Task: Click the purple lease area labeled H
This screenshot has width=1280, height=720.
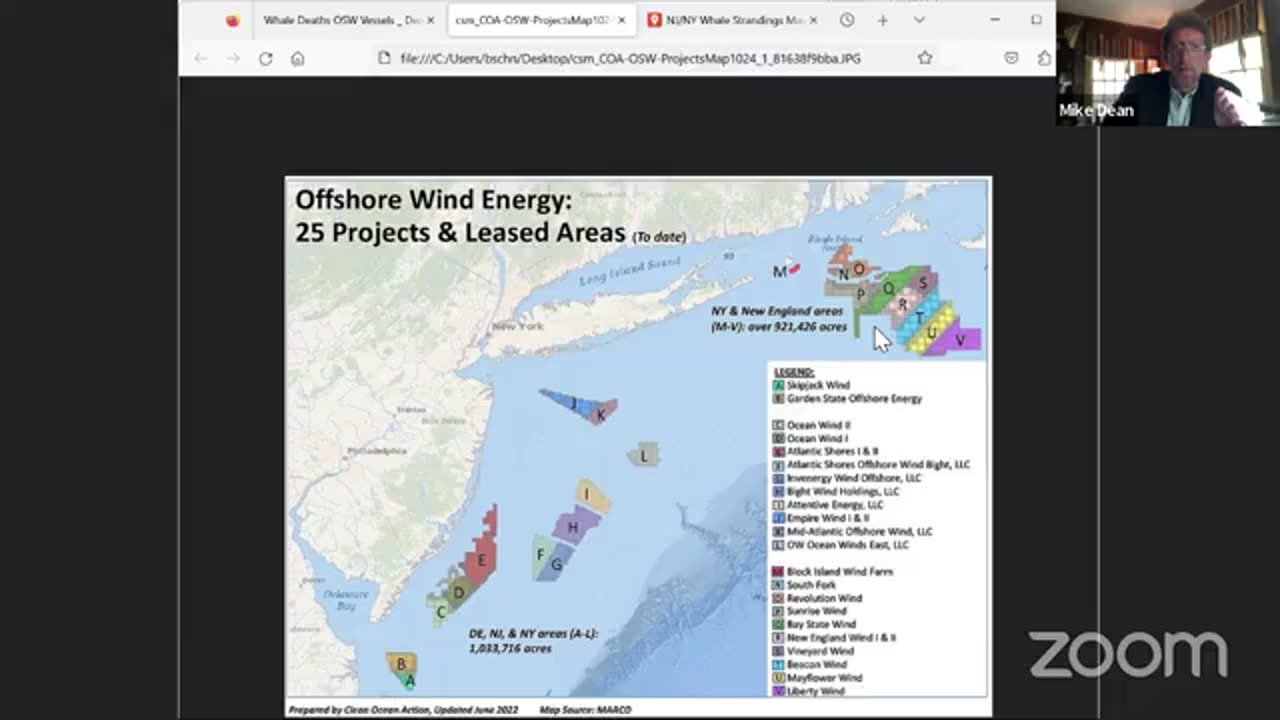Action: point(575,527)
